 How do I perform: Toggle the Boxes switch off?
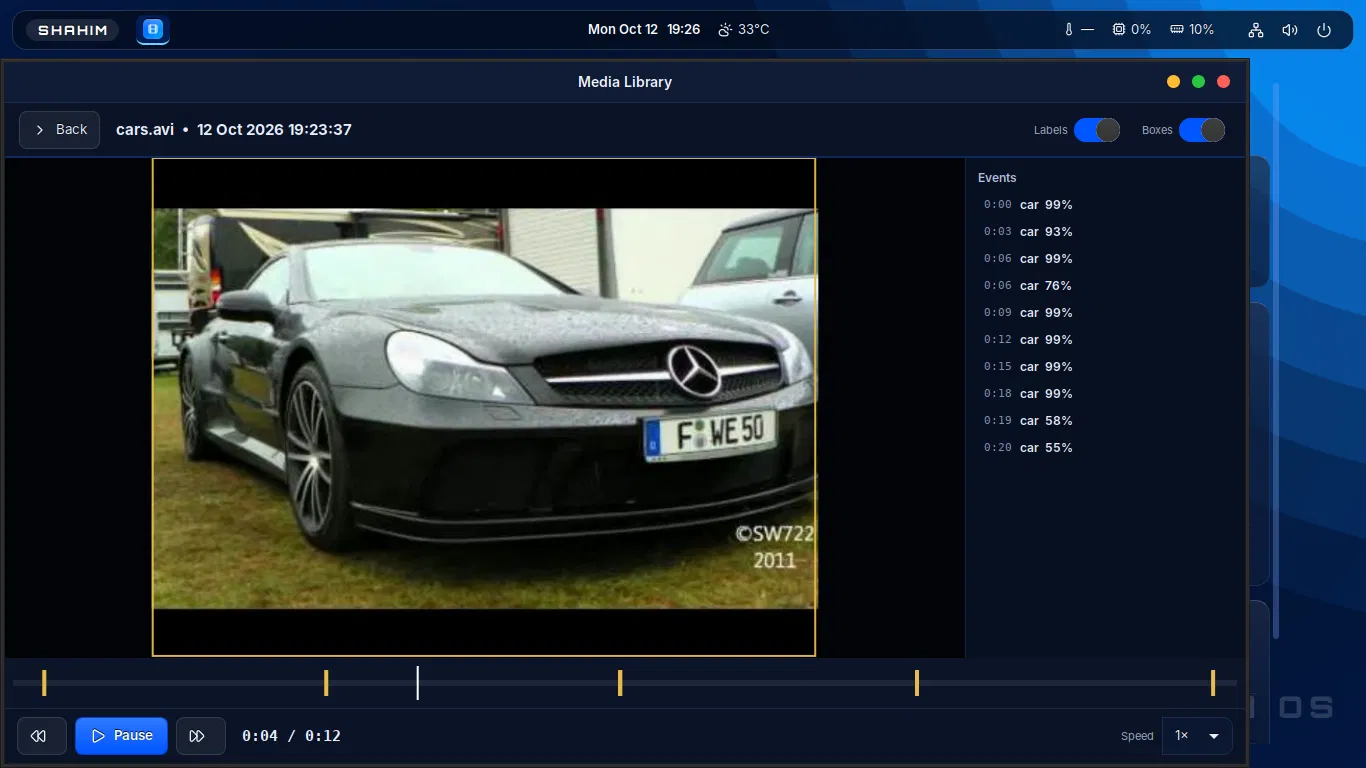click(x=1201, y=130)
